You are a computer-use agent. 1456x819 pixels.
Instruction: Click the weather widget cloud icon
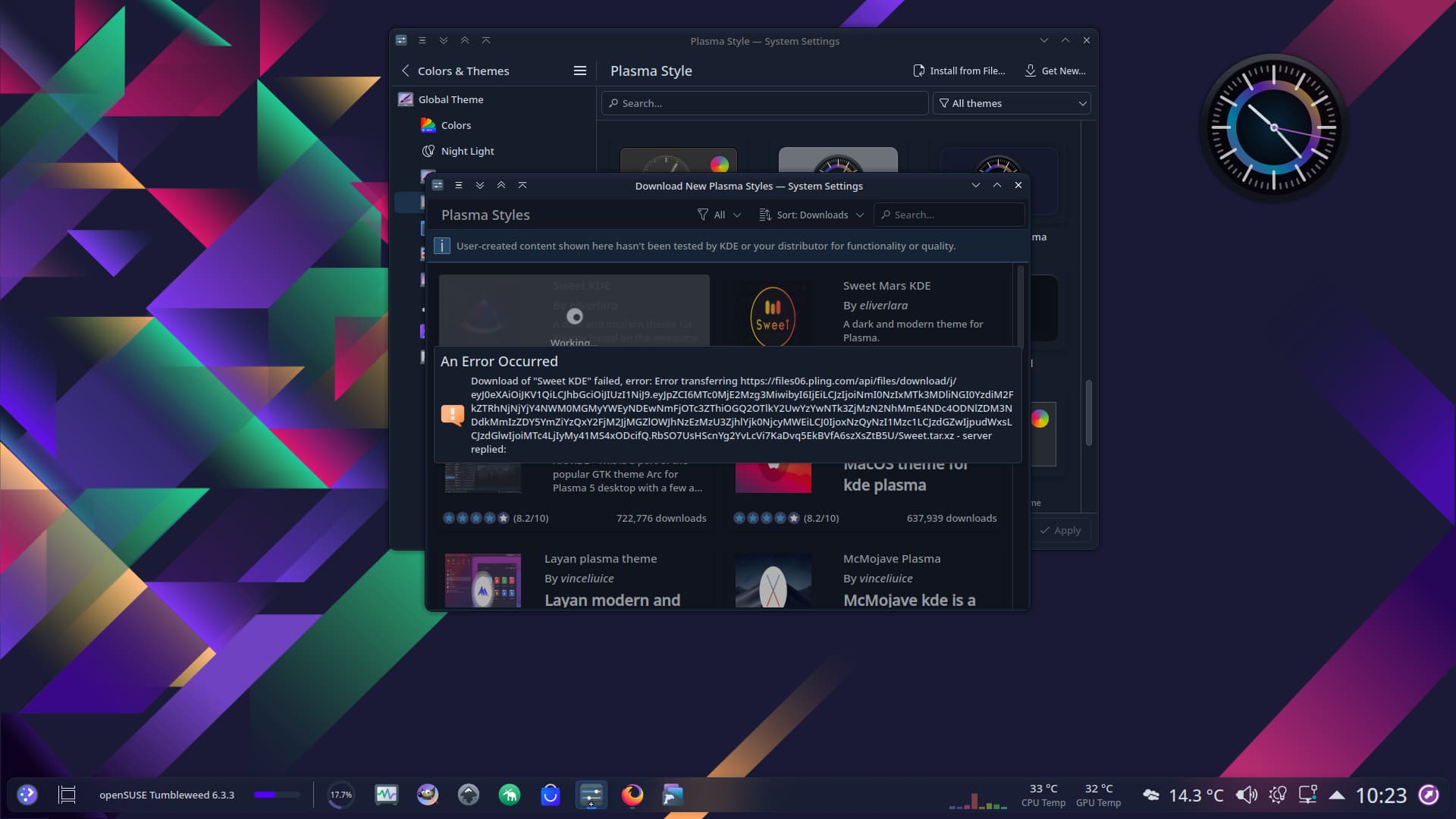(x=1151, y=795)
